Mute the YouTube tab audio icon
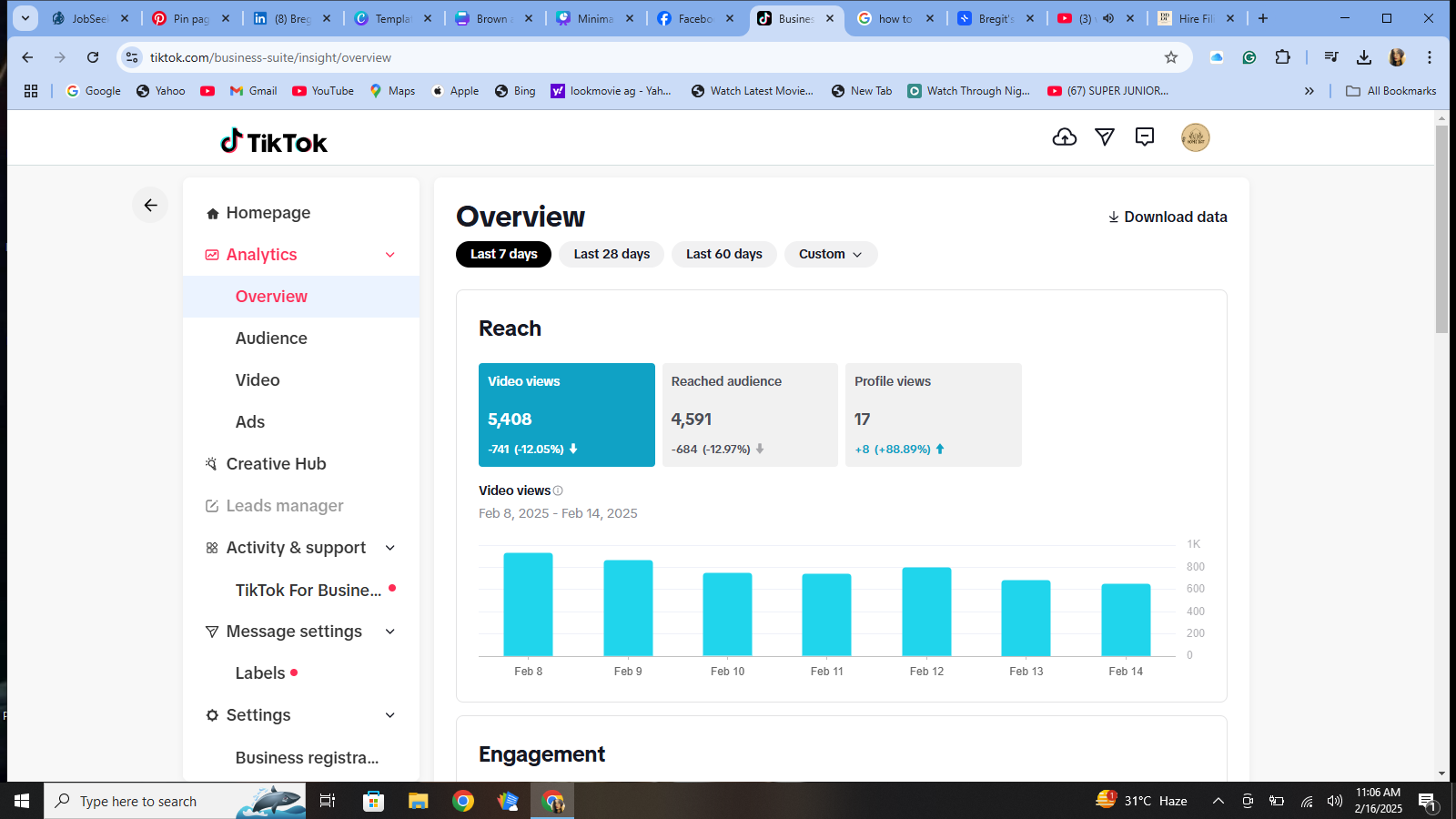The image size is (1456, 819). 1108,18
